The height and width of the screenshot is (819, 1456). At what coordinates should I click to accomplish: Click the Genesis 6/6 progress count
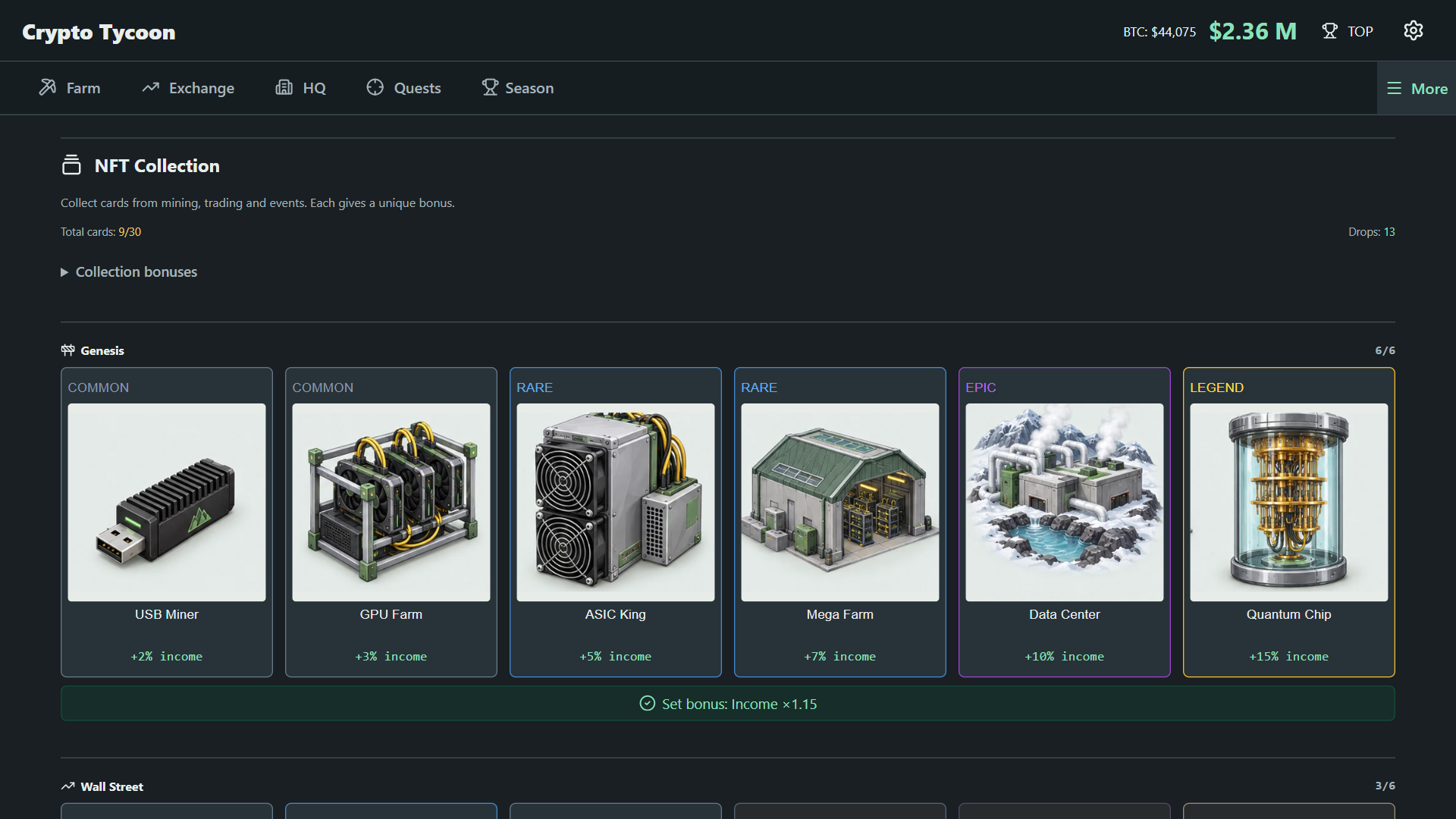click(x=1385, y=350)
